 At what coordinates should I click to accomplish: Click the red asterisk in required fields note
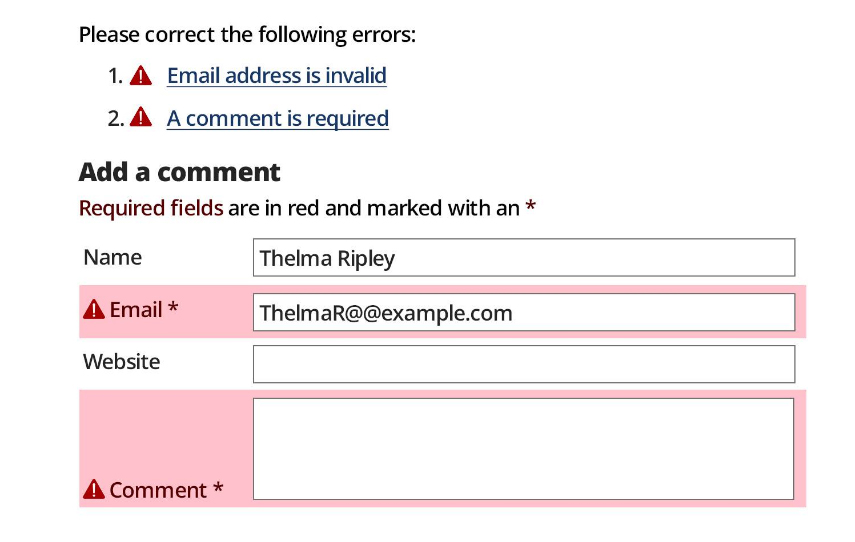531,207
